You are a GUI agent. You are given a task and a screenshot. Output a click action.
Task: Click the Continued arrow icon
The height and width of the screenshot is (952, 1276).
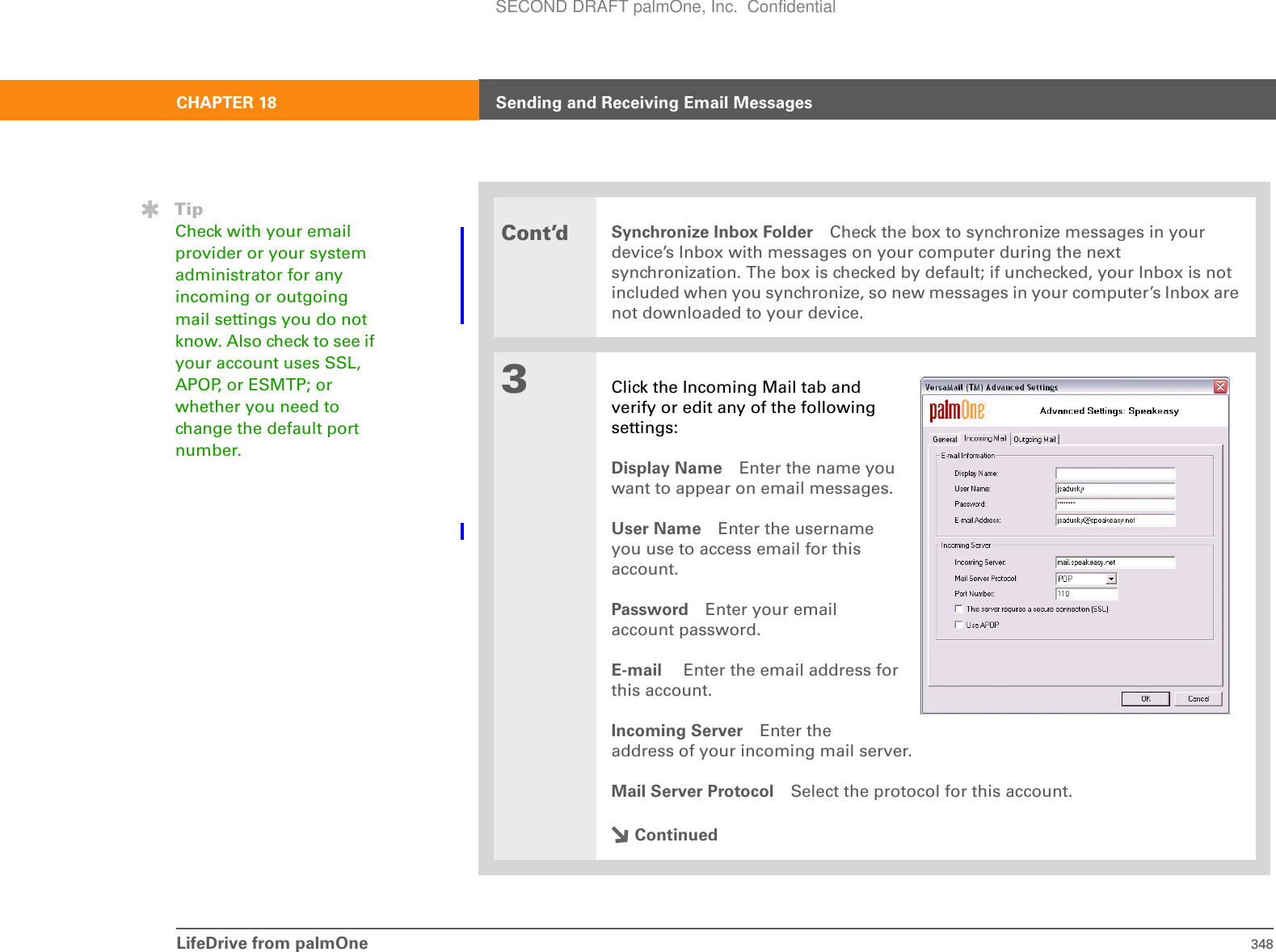[x=620, y=836]
